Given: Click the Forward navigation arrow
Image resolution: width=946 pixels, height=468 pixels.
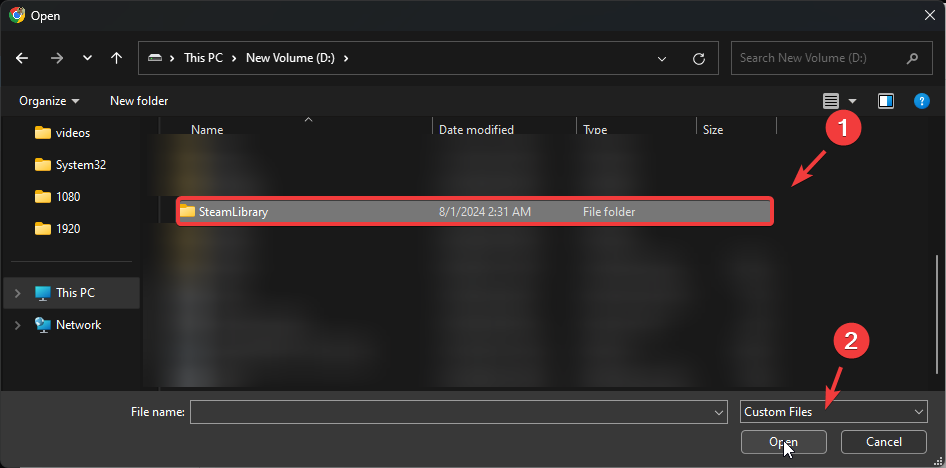Looking at the screenshot, I should [57, 58].
